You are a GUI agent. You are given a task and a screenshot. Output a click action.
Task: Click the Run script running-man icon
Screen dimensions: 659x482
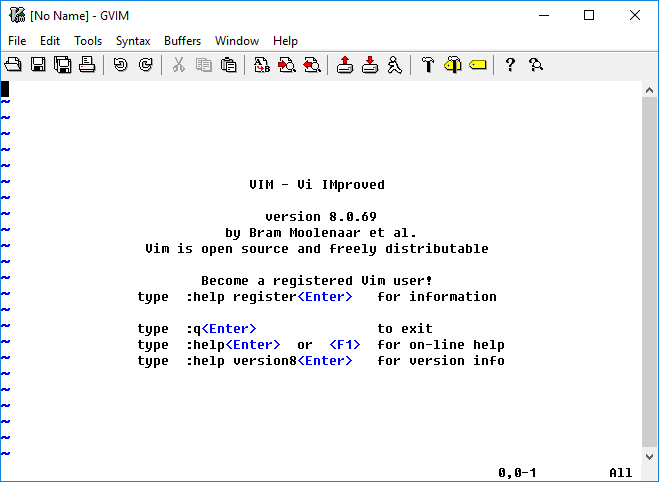pos(395,65)
